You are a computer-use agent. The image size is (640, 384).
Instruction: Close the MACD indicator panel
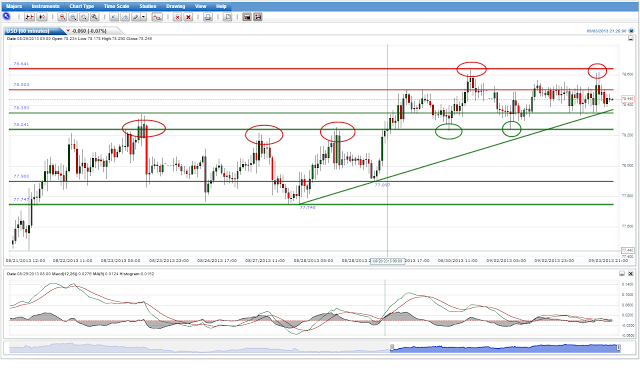[631, 274]
